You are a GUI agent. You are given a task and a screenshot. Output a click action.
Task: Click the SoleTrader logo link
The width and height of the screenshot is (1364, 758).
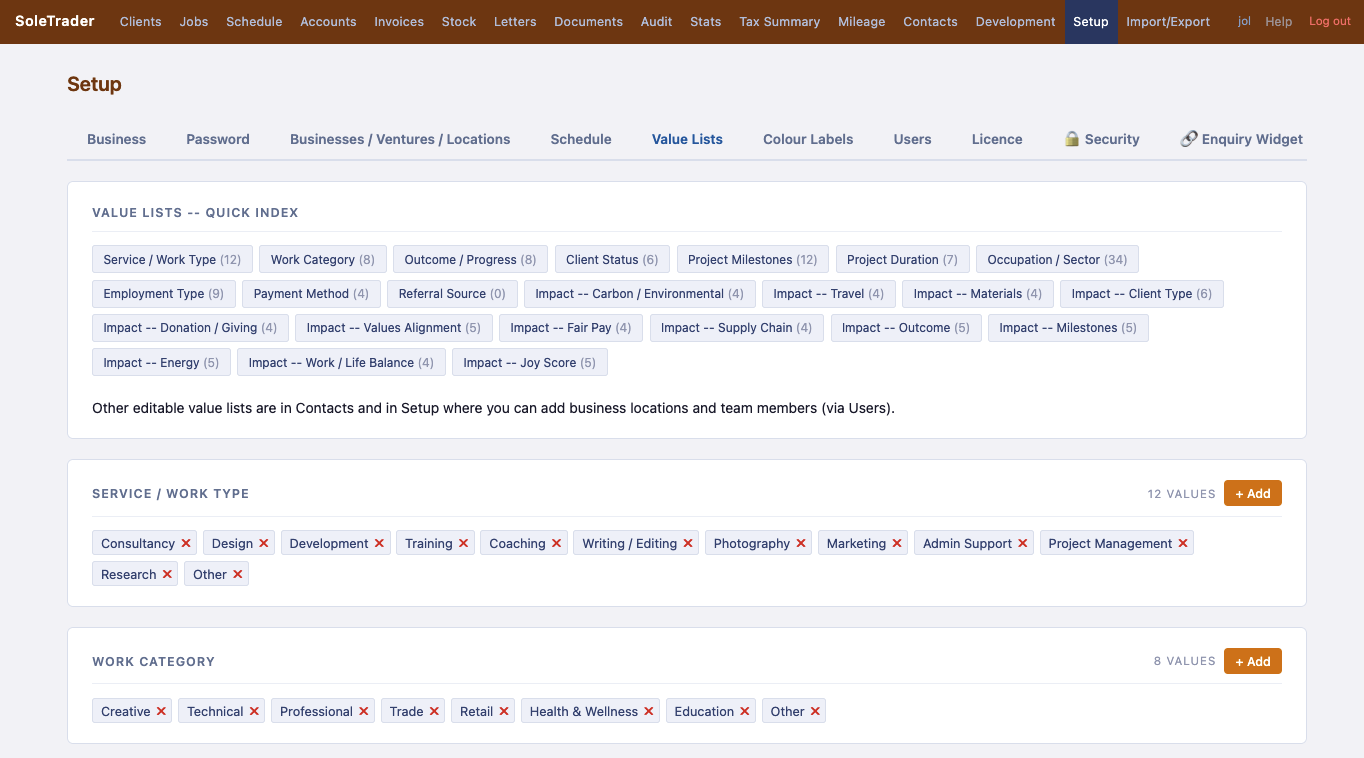click(x=55, y=21)
